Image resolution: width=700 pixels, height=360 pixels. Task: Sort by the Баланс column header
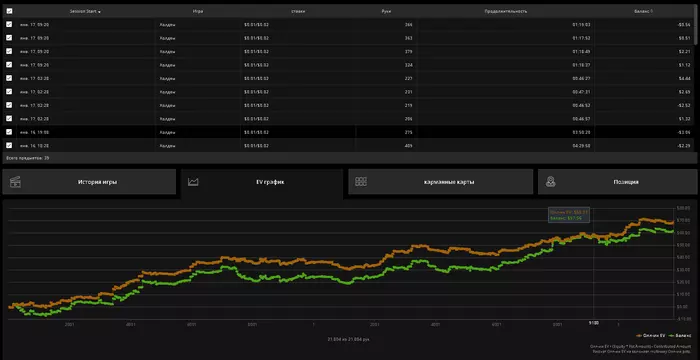[643, 11]
